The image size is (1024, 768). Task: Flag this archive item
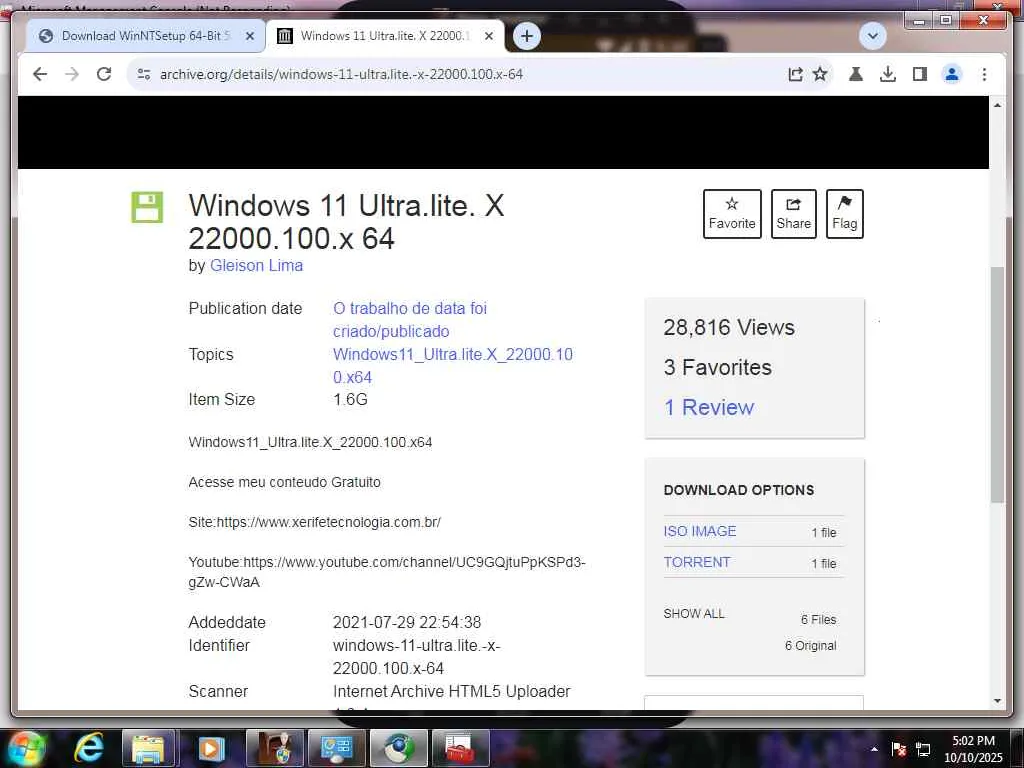pos(844,214)
